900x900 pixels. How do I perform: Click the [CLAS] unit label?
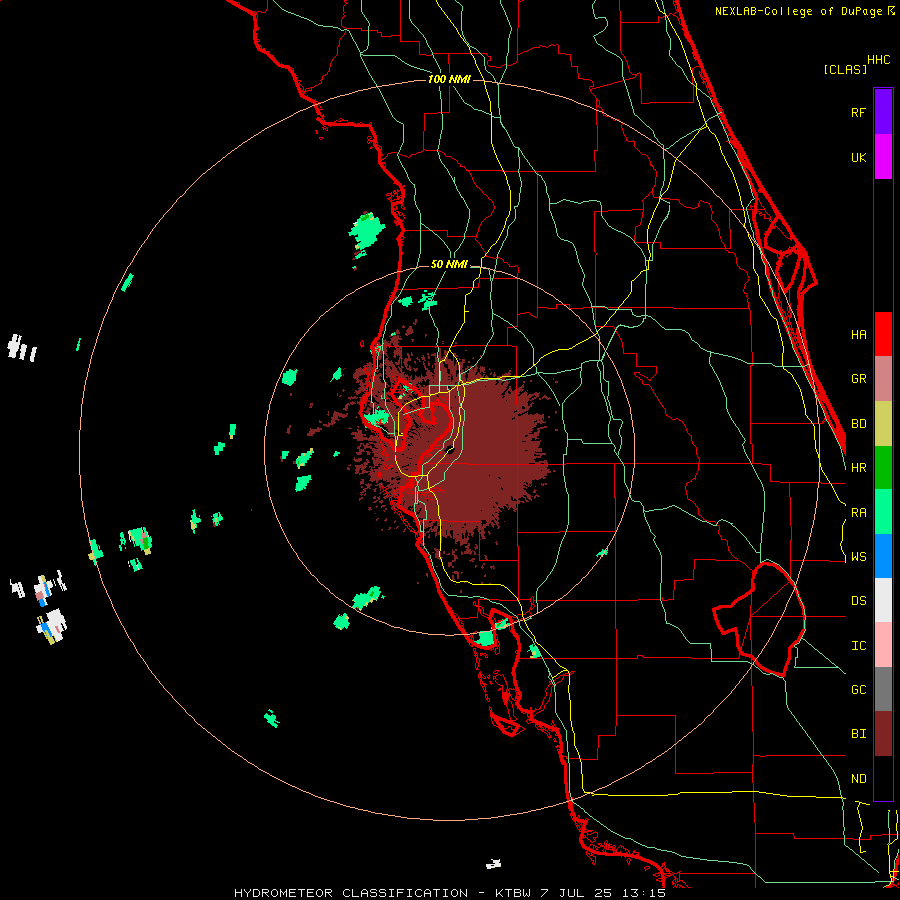coord(845,69)
